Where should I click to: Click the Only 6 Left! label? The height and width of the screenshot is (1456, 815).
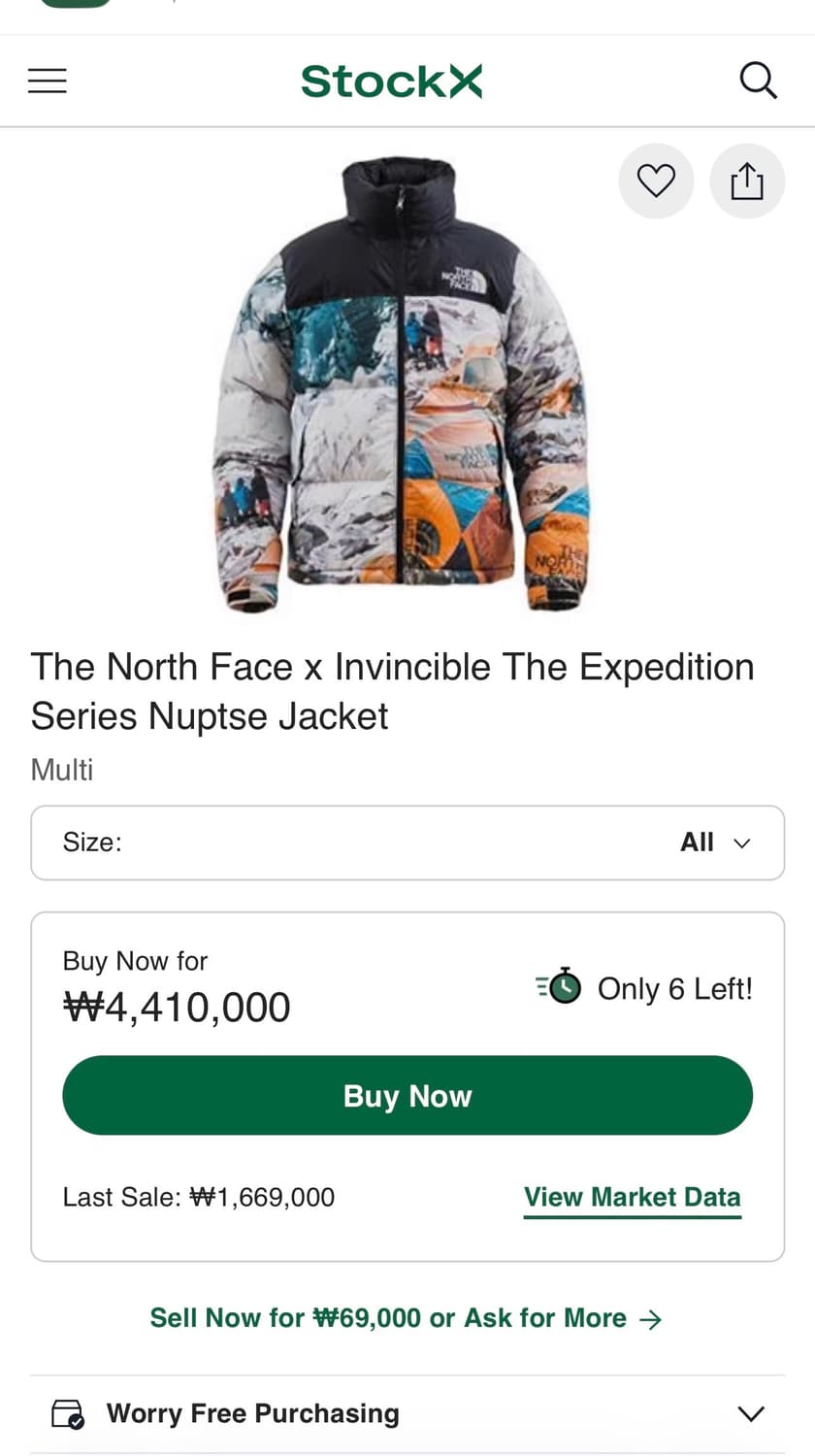click(x=674, y=988)
